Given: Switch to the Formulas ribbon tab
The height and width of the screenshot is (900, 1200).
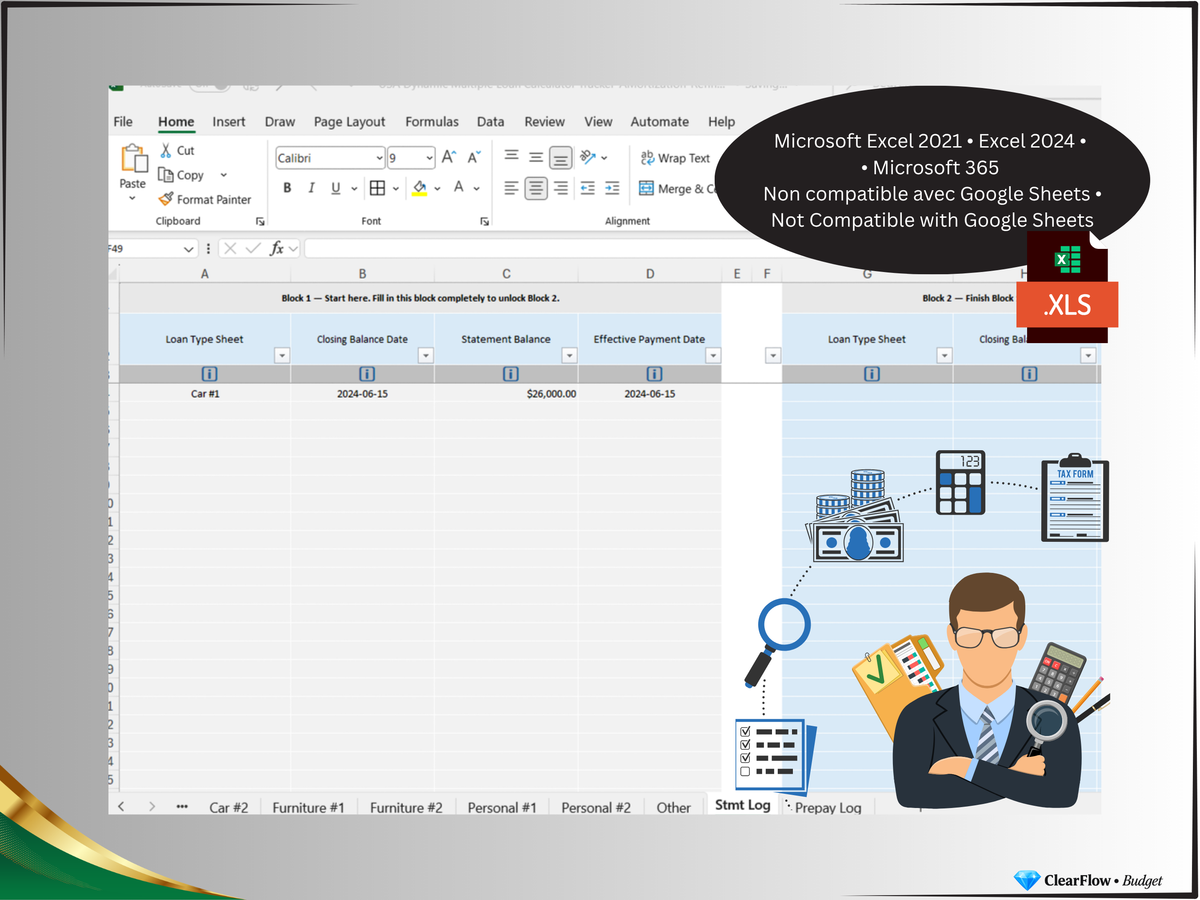Looking at the screenshot, I should (x=432, y=122).
